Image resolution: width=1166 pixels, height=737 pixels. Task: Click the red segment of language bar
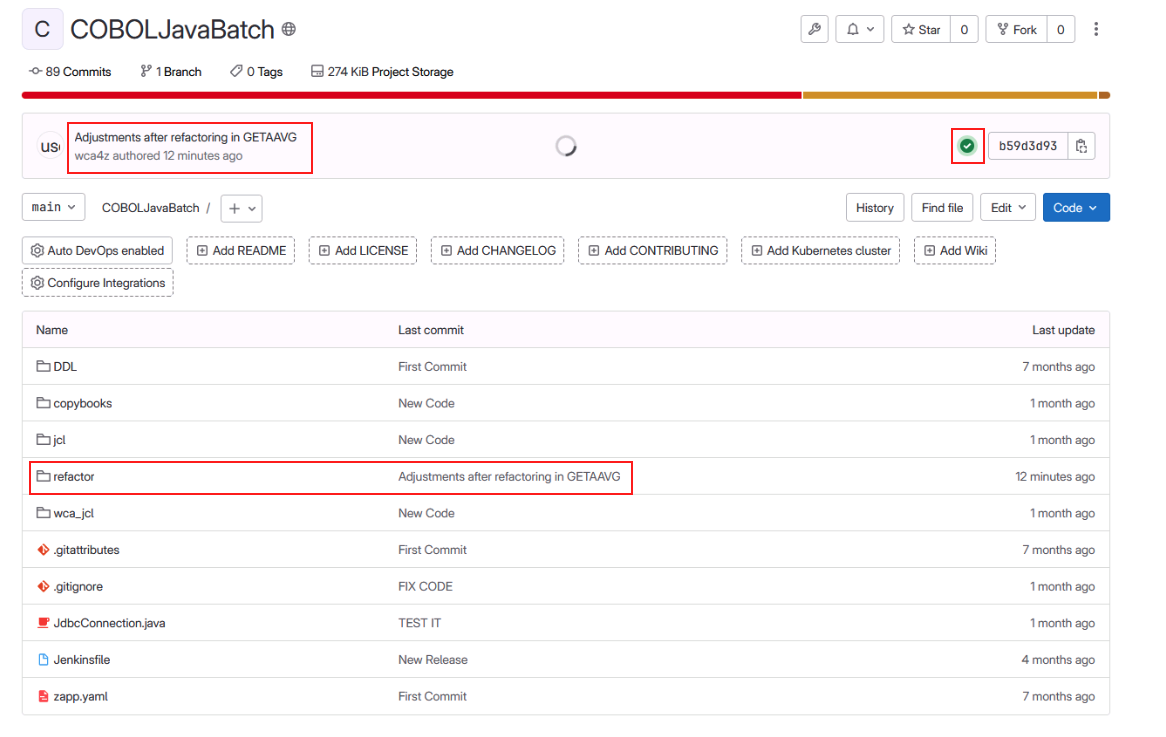(412, 95)
